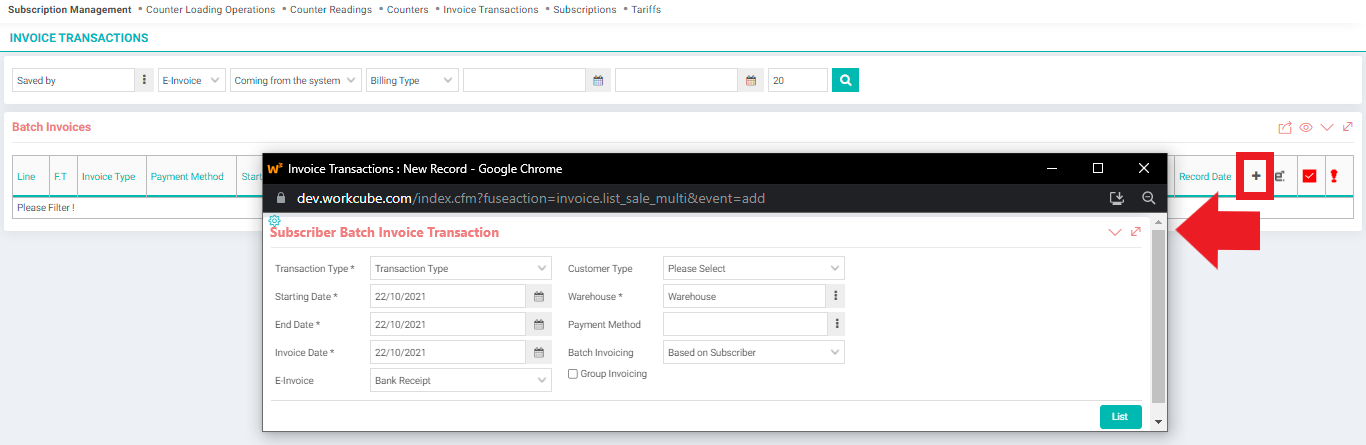Viewport: 1366px width, 445px height.
Task: Open the second filter date calendar icon
Action: click(x=750, y=80)
